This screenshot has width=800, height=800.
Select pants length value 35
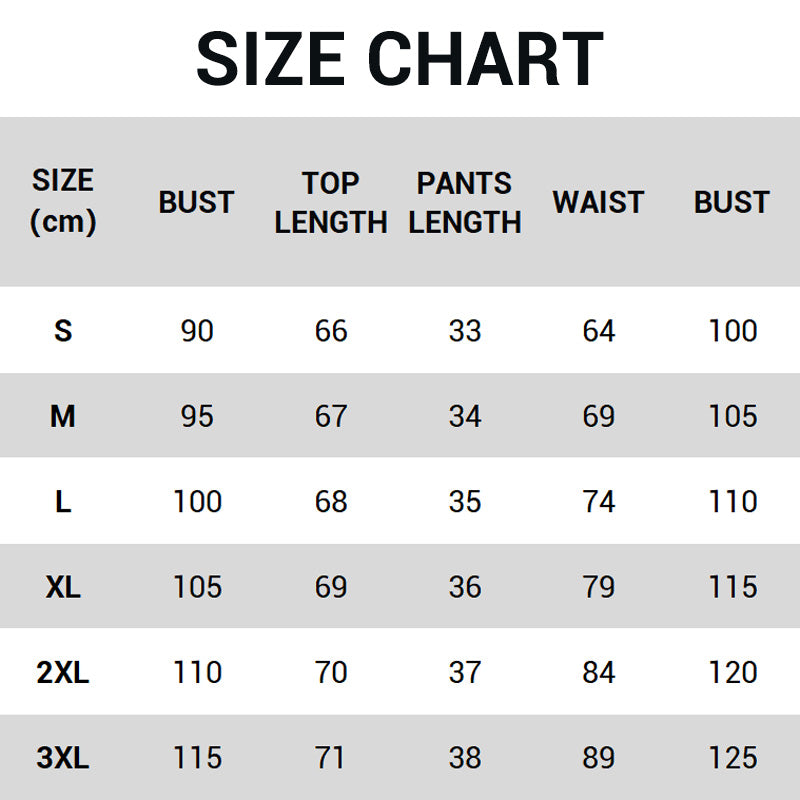465,502
